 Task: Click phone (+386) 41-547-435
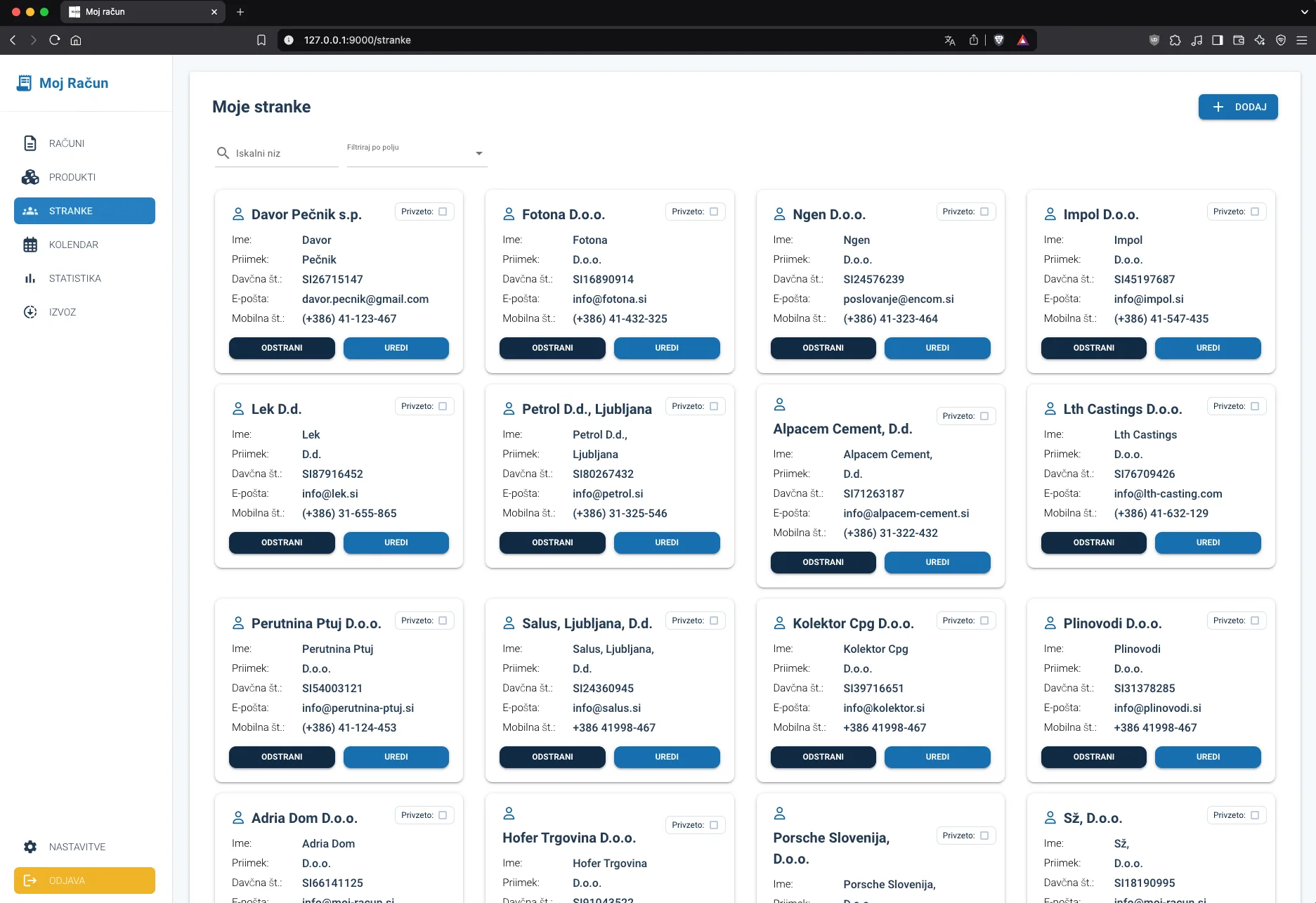point(1161,318)
